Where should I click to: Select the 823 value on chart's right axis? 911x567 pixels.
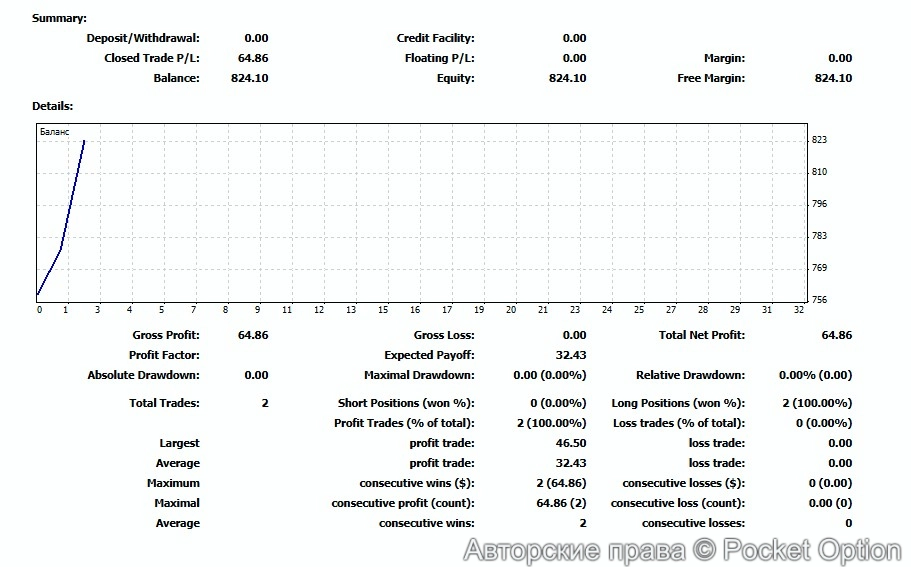coord(819,140)
